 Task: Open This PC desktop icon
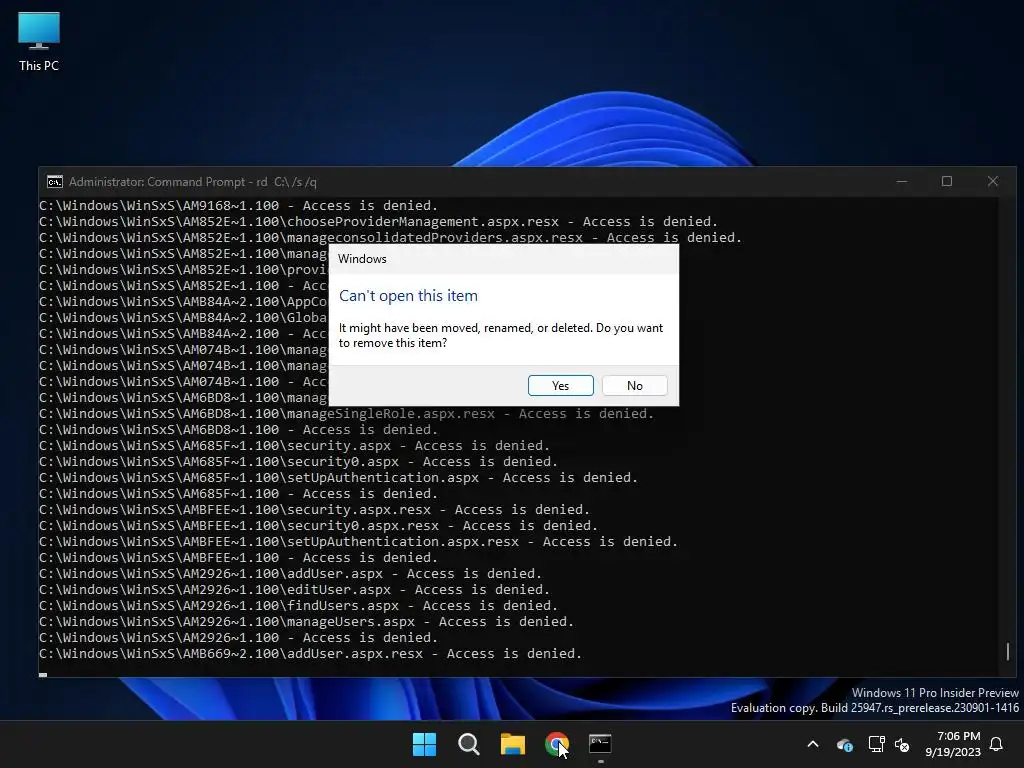click(39, 41)
